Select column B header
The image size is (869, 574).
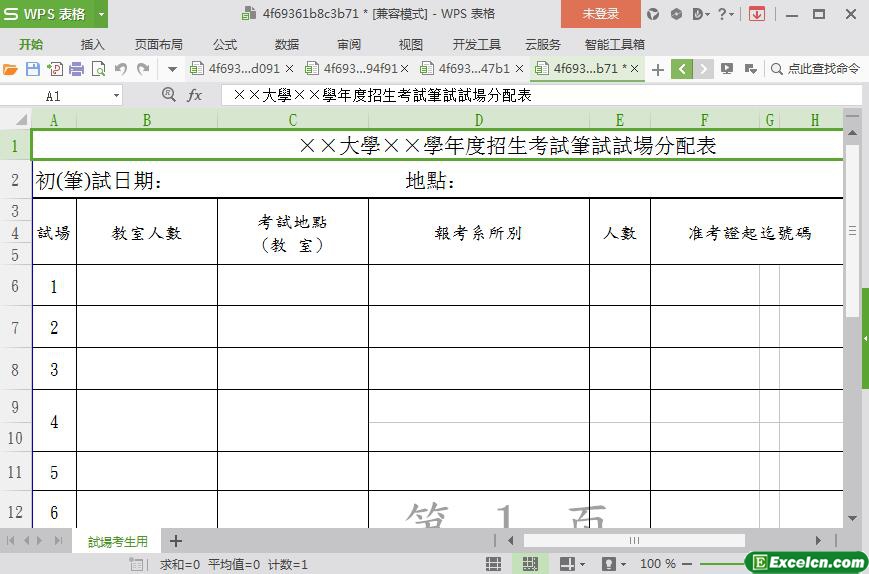click(147, 120)
